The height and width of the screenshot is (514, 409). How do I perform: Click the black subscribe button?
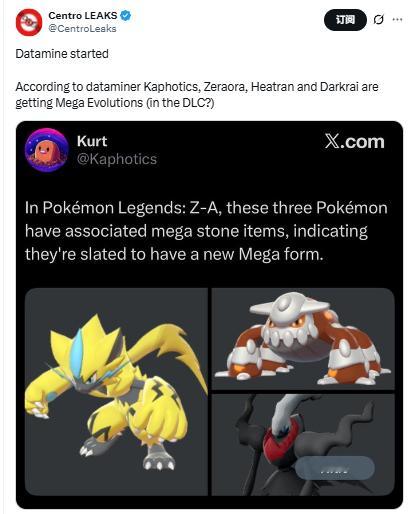pos(345,20)
